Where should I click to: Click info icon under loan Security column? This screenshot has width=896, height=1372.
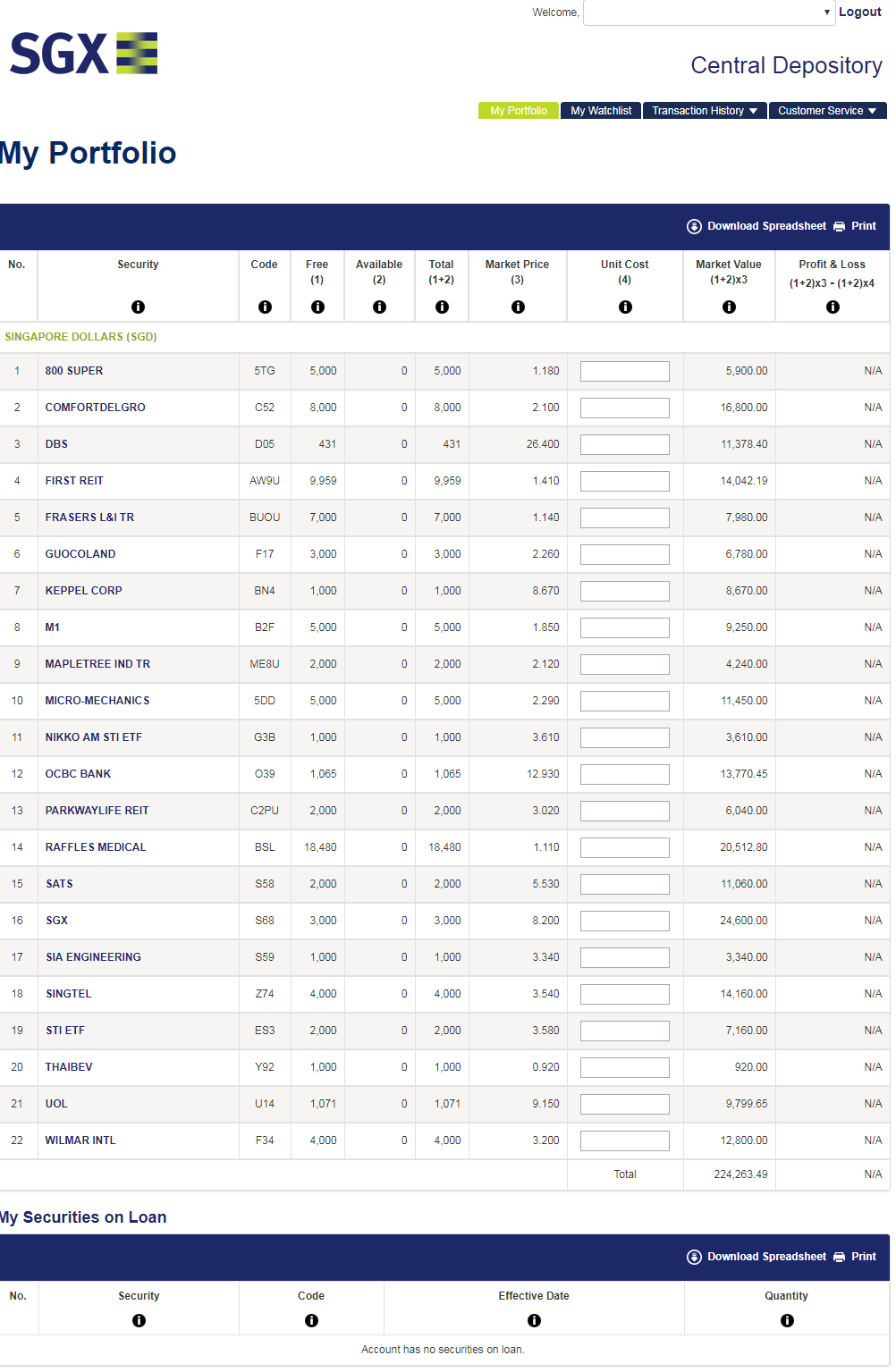point(139,1320)
